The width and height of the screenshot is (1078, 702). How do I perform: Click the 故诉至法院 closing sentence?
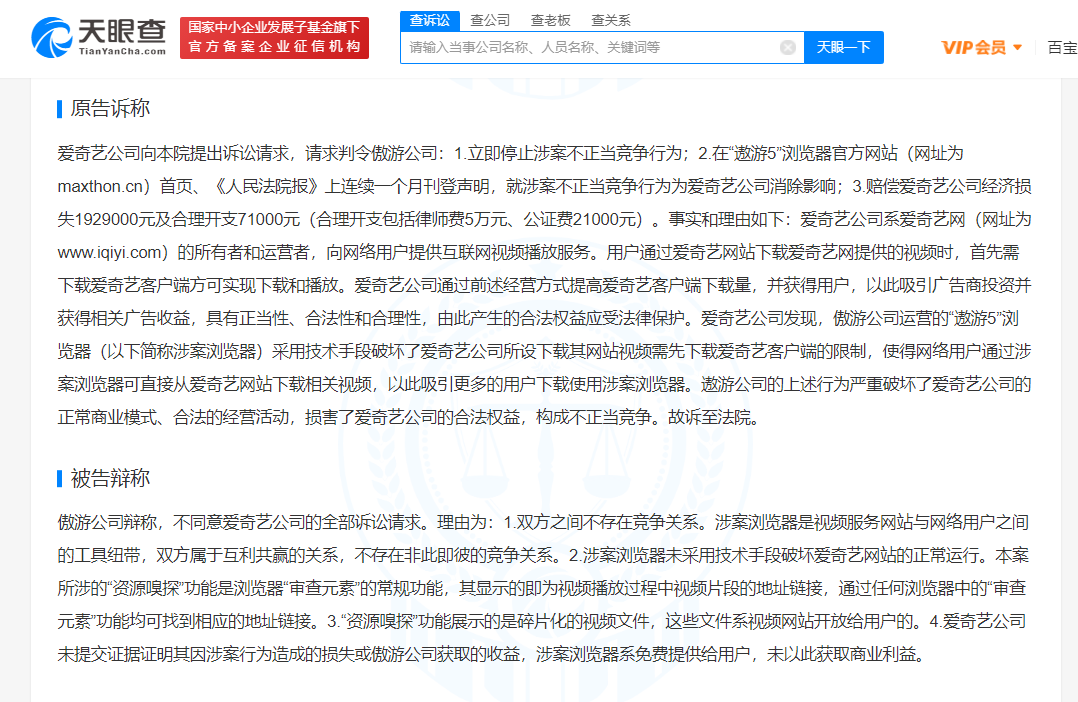click(714, 417)
